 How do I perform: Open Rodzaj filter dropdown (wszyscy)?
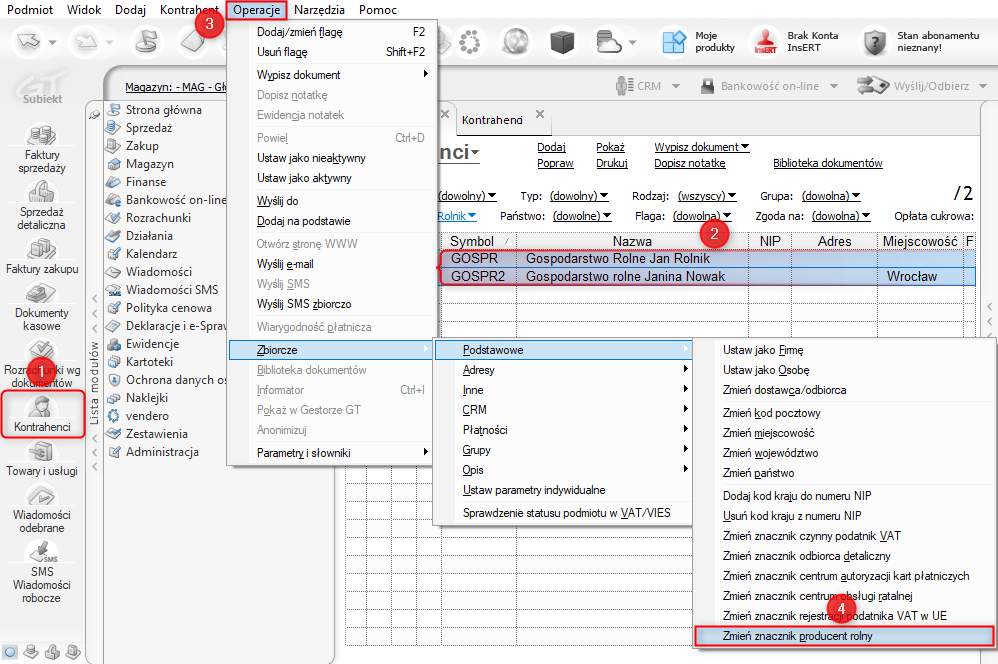pyautogui.click(x=707, y=196)
